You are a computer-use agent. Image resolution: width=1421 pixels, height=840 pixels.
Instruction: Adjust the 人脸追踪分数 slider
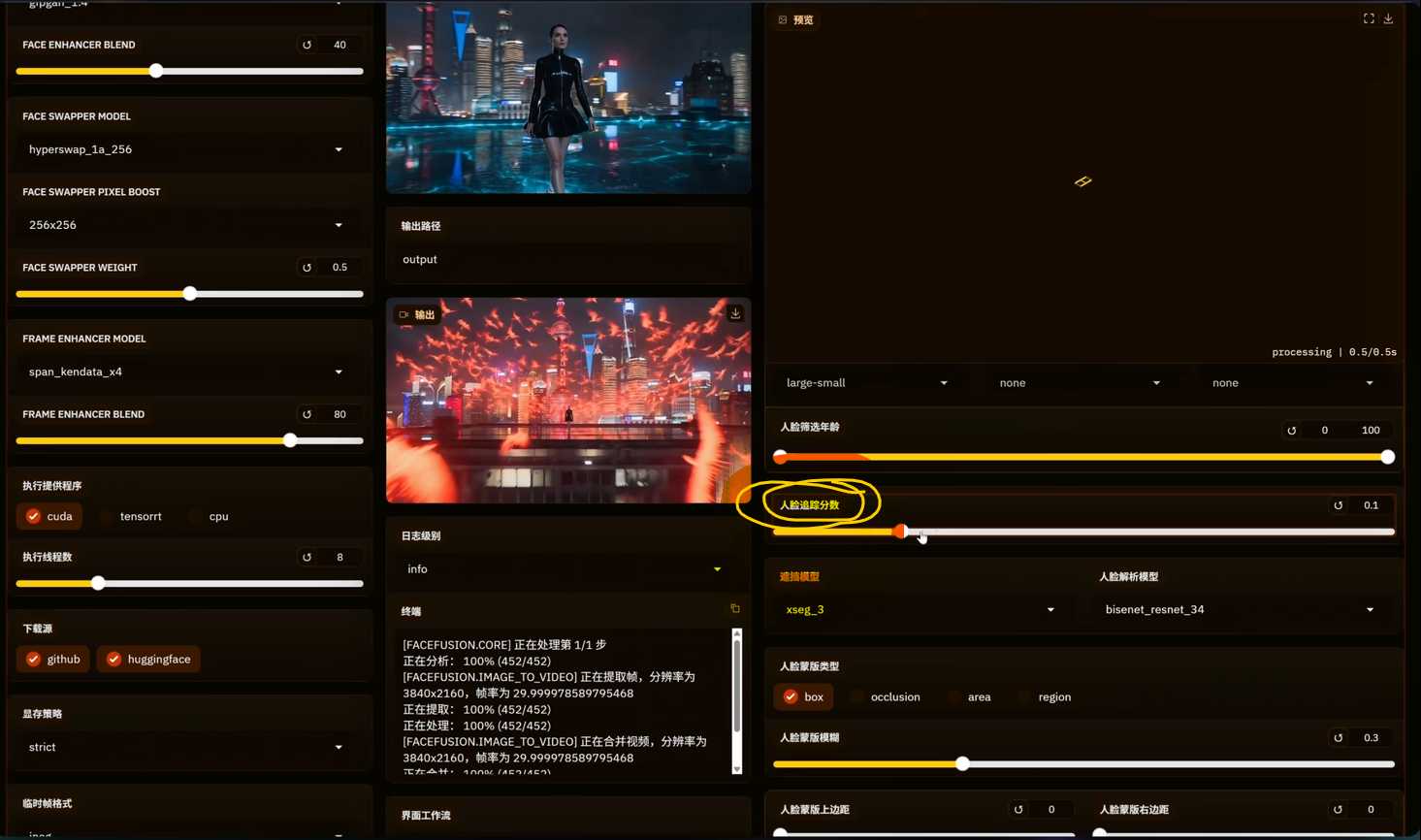point(1083,532)
